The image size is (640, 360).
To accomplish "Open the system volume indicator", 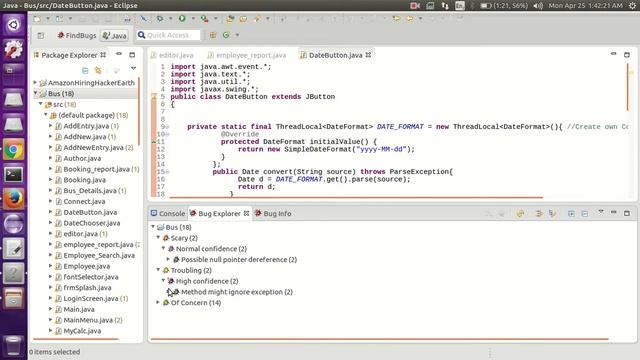I will (538, 5).
